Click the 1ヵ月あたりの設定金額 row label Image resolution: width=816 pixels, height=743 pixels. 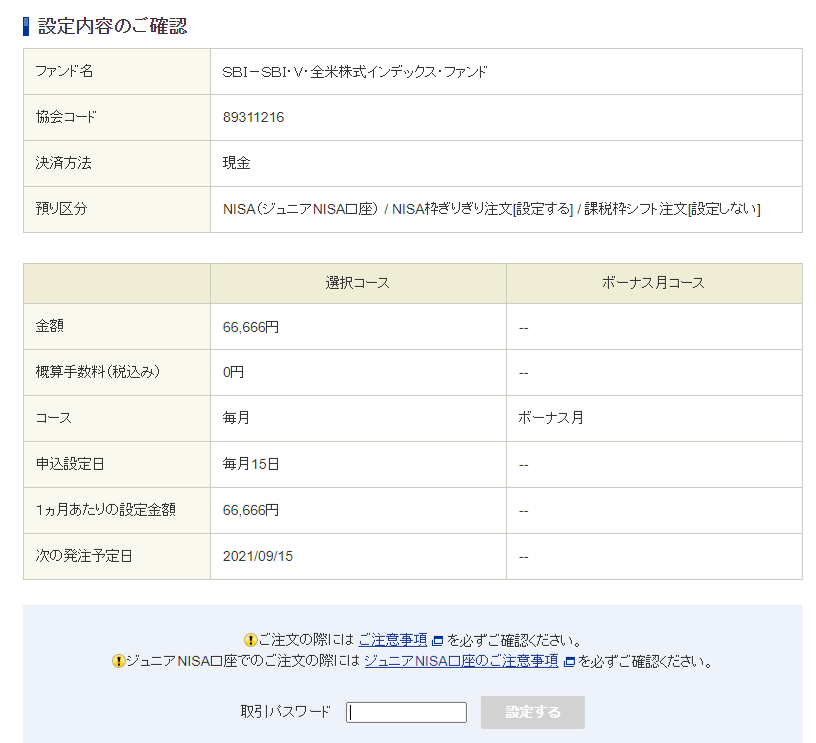106,510
